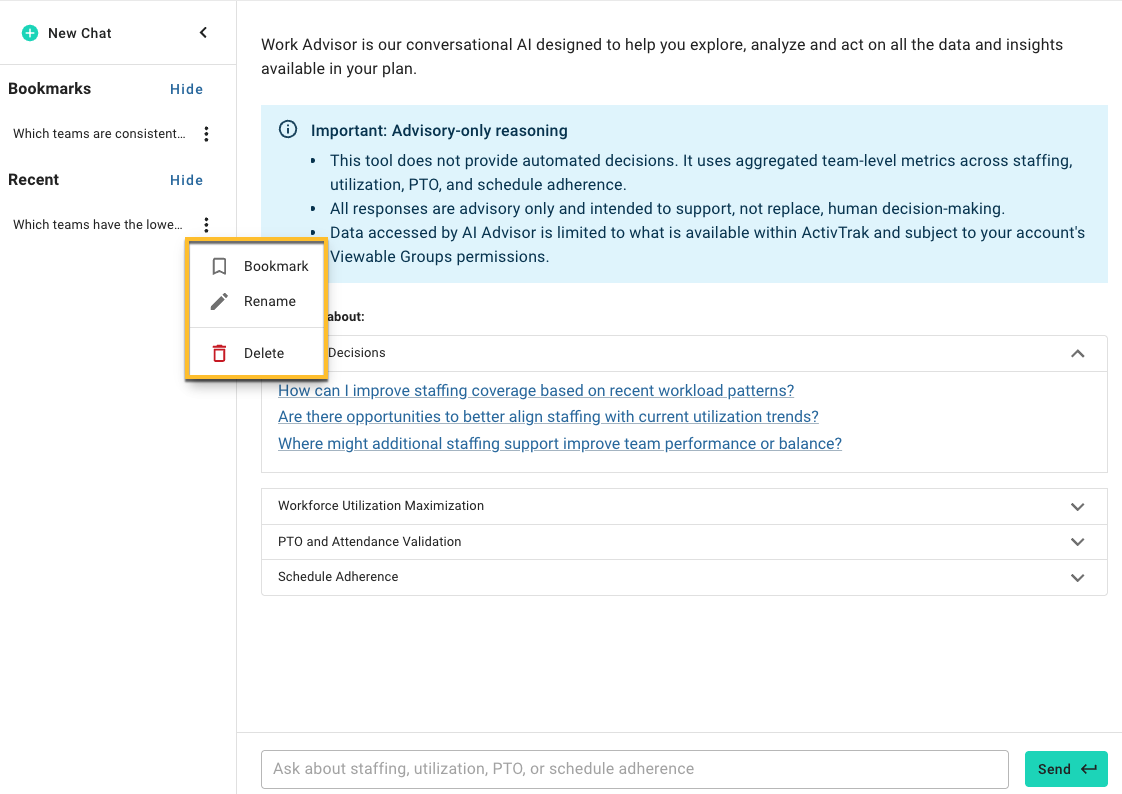
Task: Click the bookmark outline icon in menu
Action: (x=220, y=266)
